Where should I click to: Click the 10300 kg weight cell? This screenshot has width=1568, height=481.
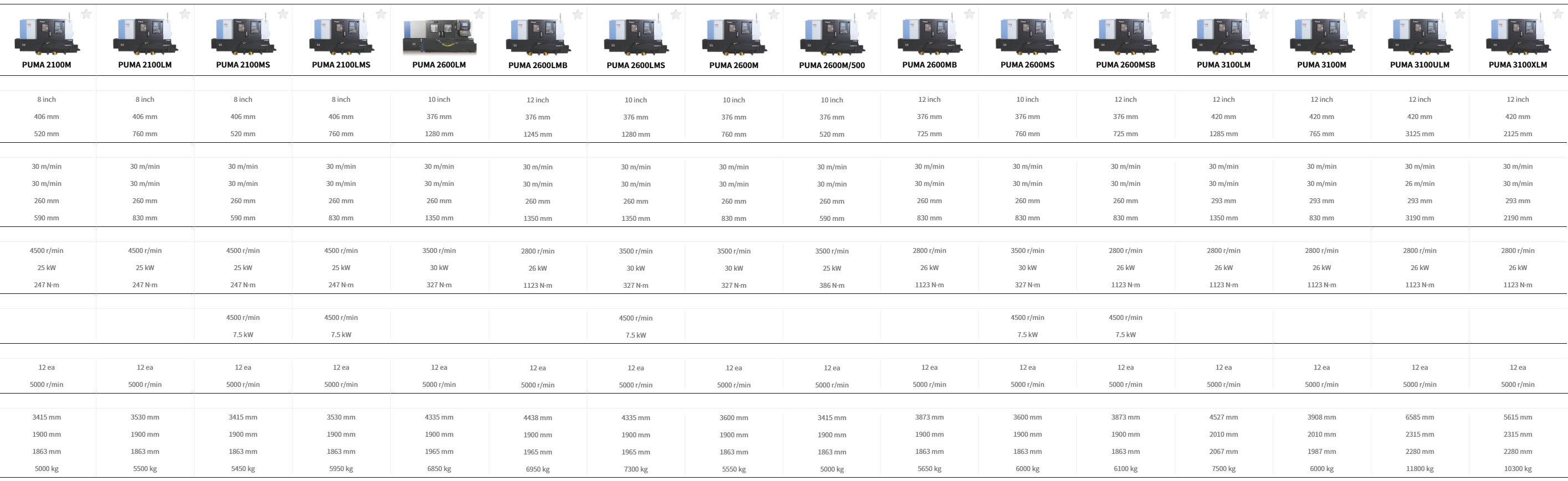coord(1518,469)
